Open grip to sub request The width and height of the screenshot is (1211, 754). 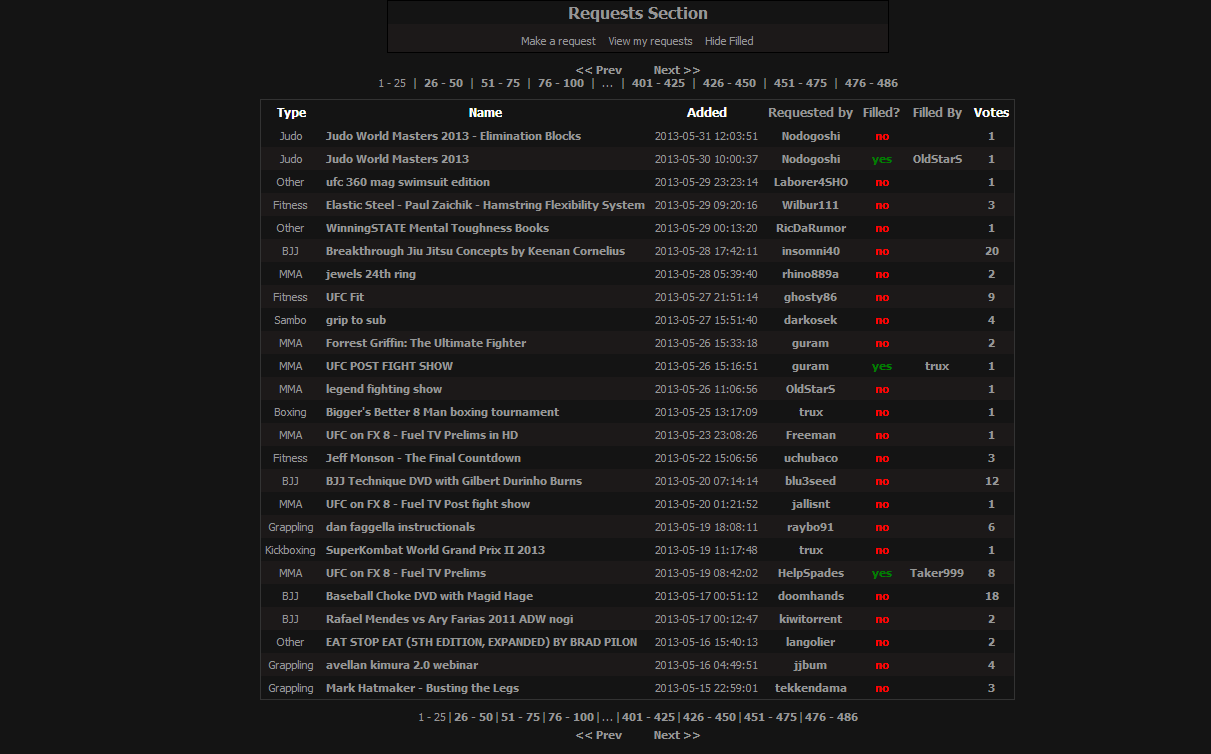pos(356,320)
